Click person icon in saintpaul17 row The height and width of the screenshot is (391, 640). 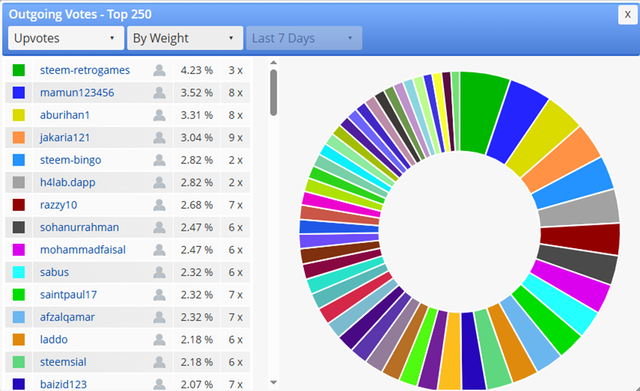click(159, 295)
